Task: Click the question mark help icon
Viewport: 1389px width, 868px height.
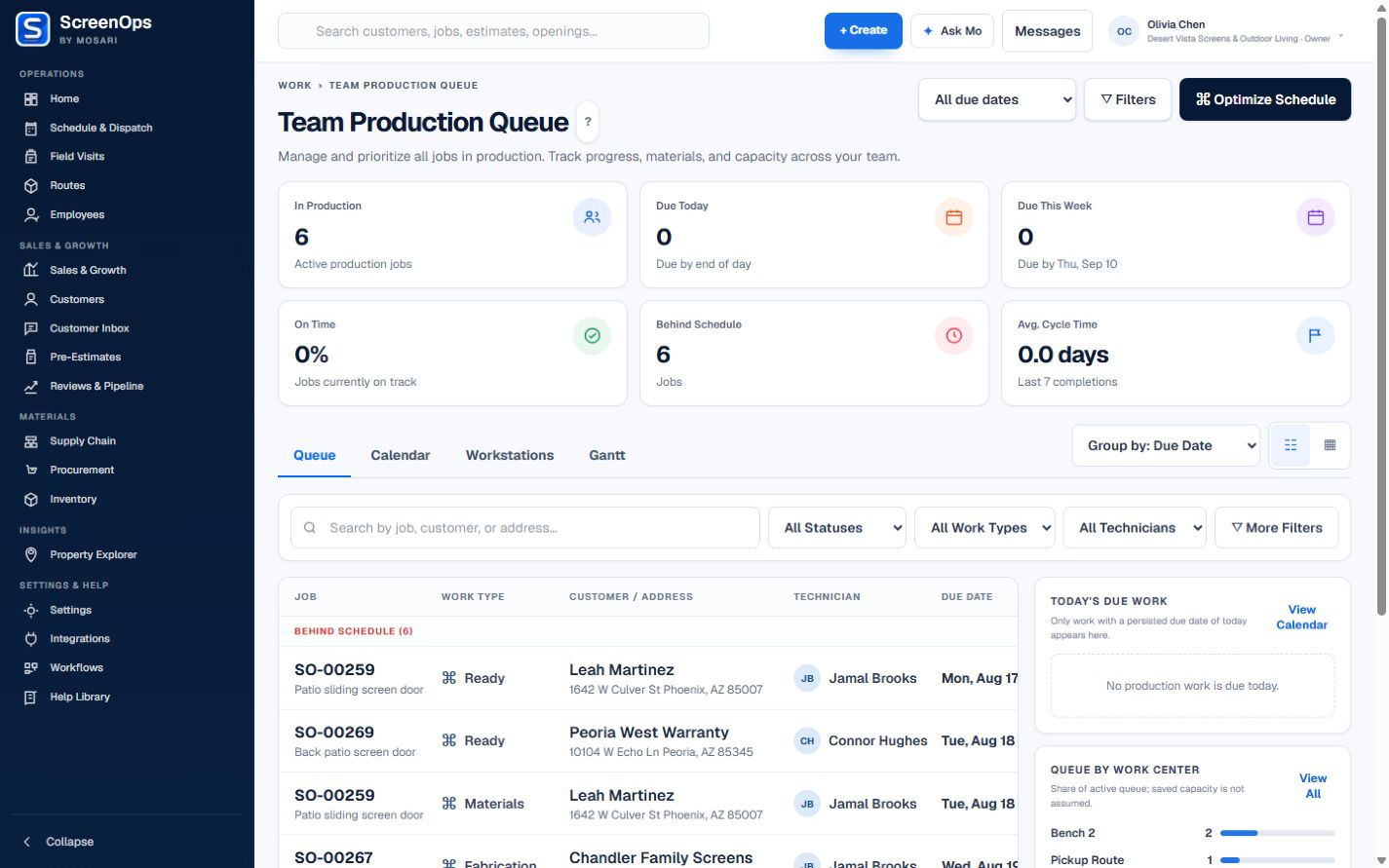Action: coord(588,122)
